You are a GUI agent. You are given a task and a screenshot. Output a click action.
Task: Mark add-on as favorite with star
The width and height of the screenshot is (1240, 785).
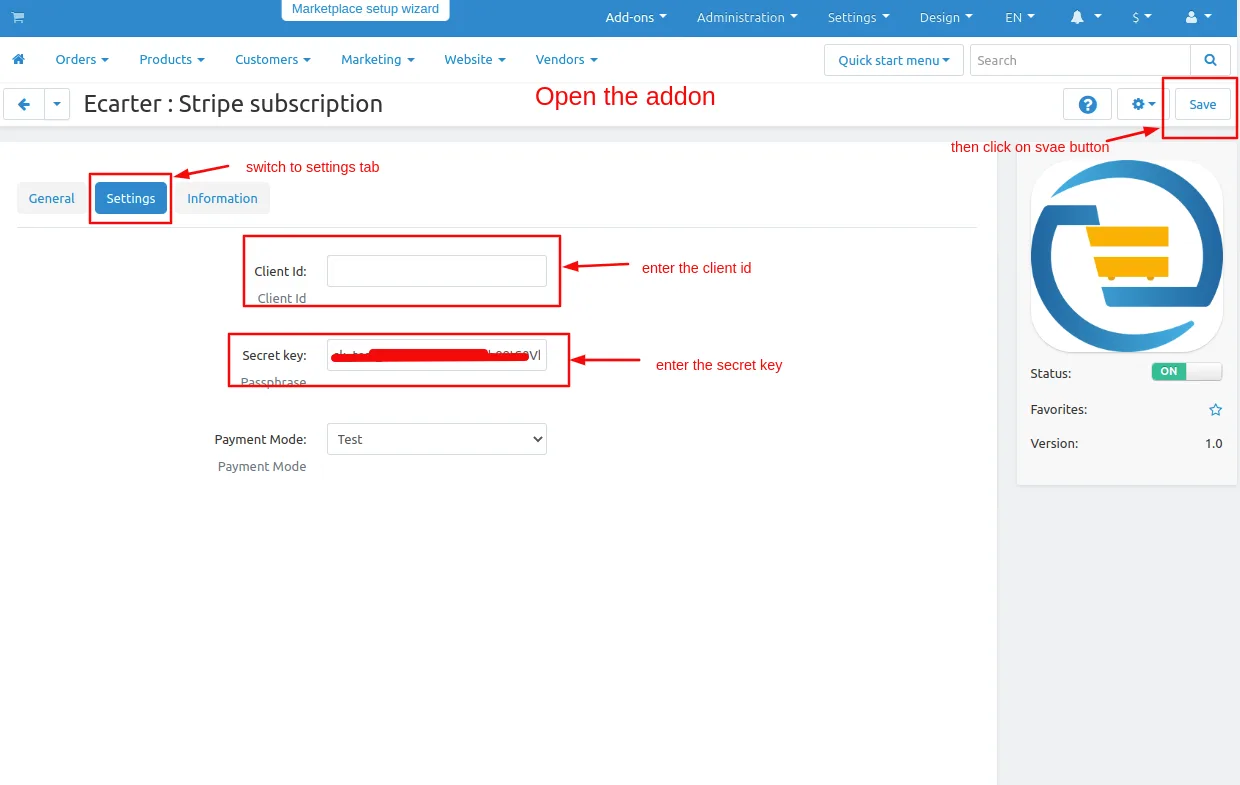(x=1215, y=410)
